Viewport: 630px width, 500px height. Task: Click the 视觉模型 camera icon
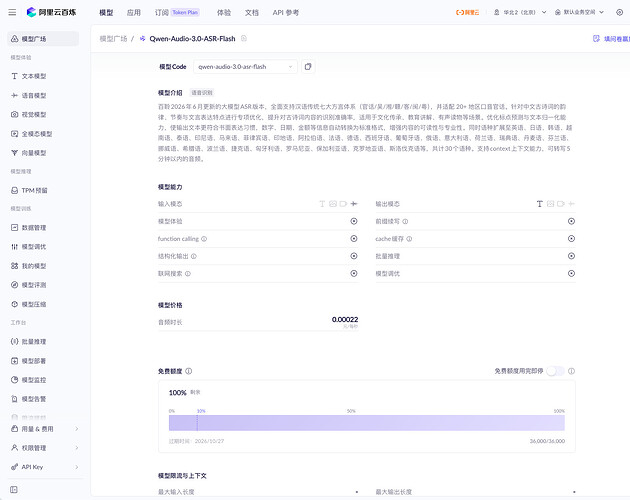point(14,115)
